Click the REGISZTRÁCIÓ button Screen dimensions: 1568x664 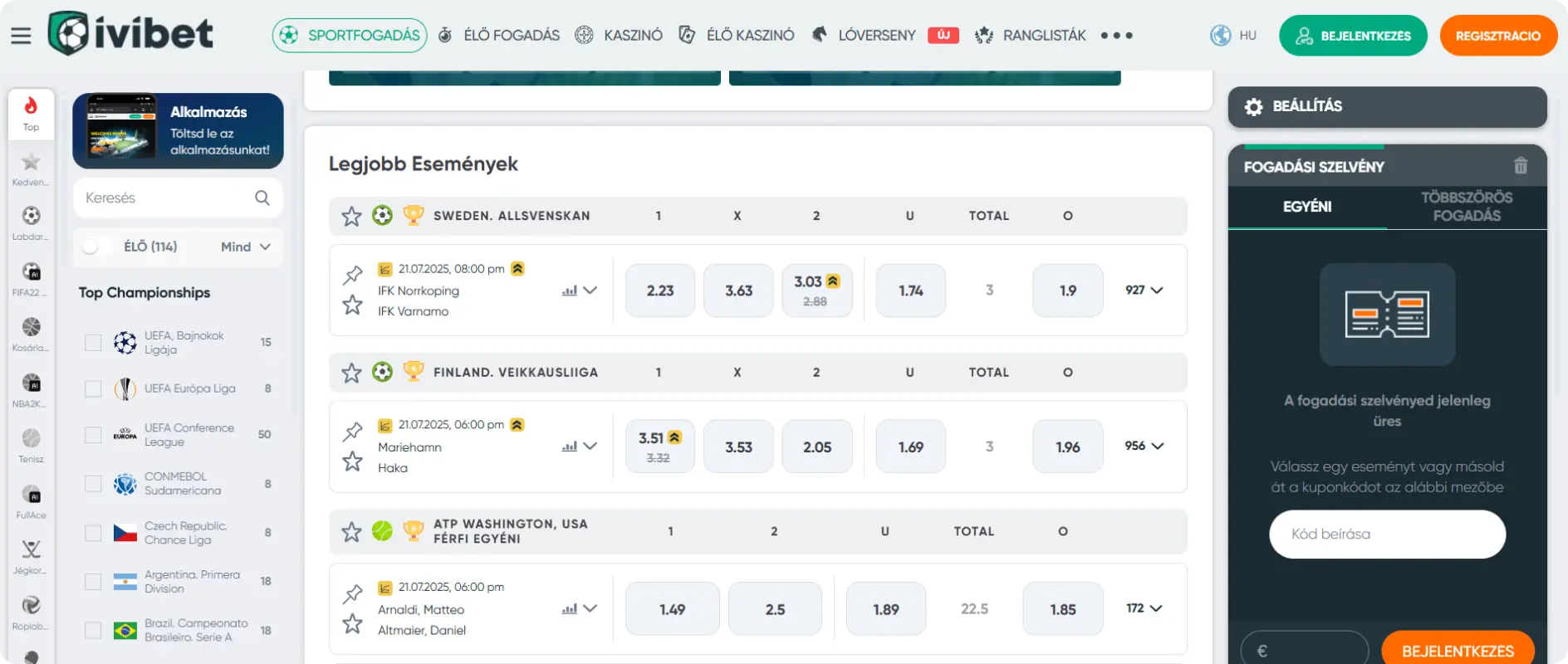coord(1498,36)
